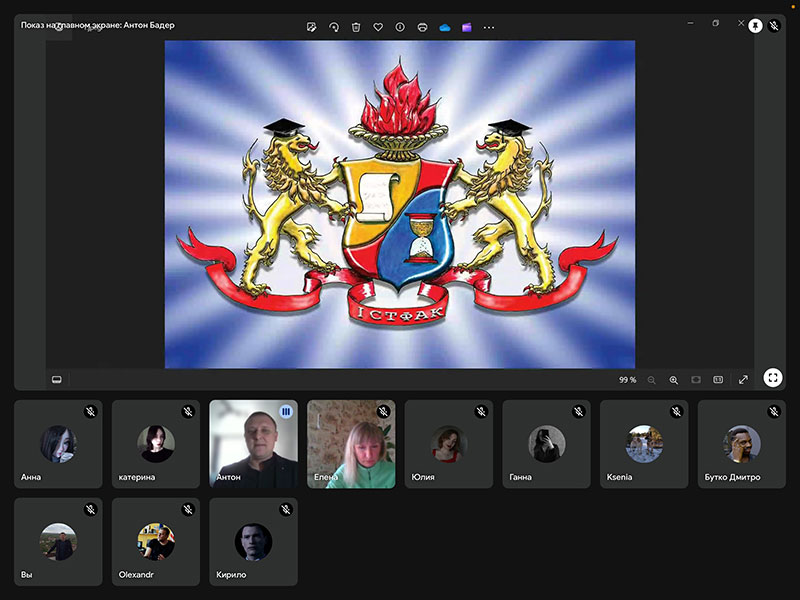Select Елена's video thumbnail
This screenshot has height=600, width=800.
click(x=351, y=444)
